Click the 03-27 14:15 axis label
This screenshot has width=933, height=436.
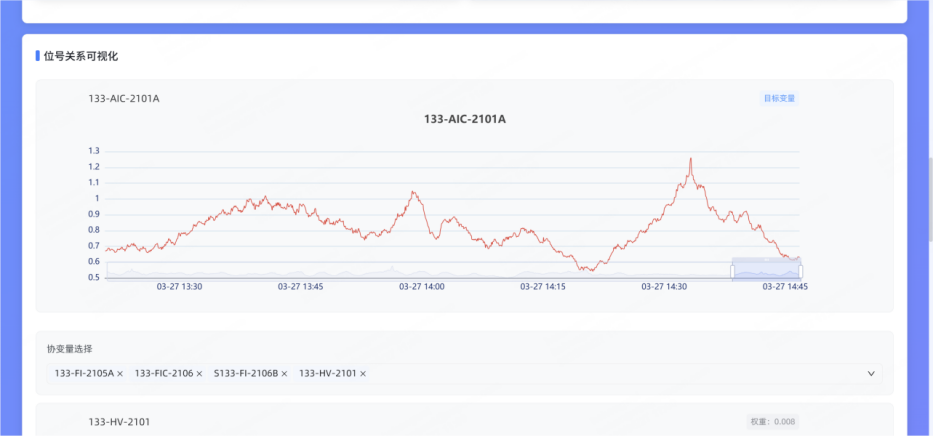pyautogui.click(x=543, y=287)
